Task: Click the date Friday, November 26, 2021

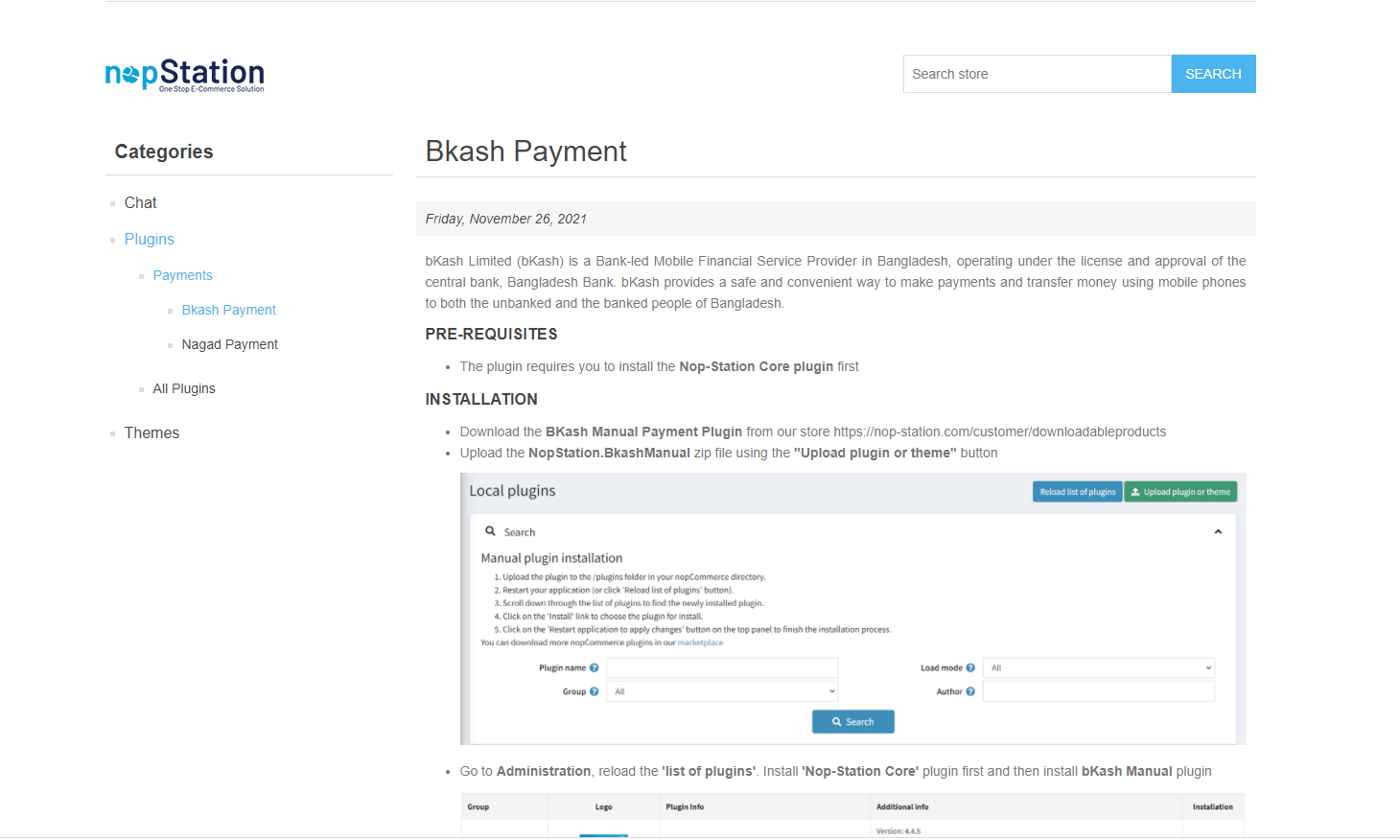Action: [505, 219]
